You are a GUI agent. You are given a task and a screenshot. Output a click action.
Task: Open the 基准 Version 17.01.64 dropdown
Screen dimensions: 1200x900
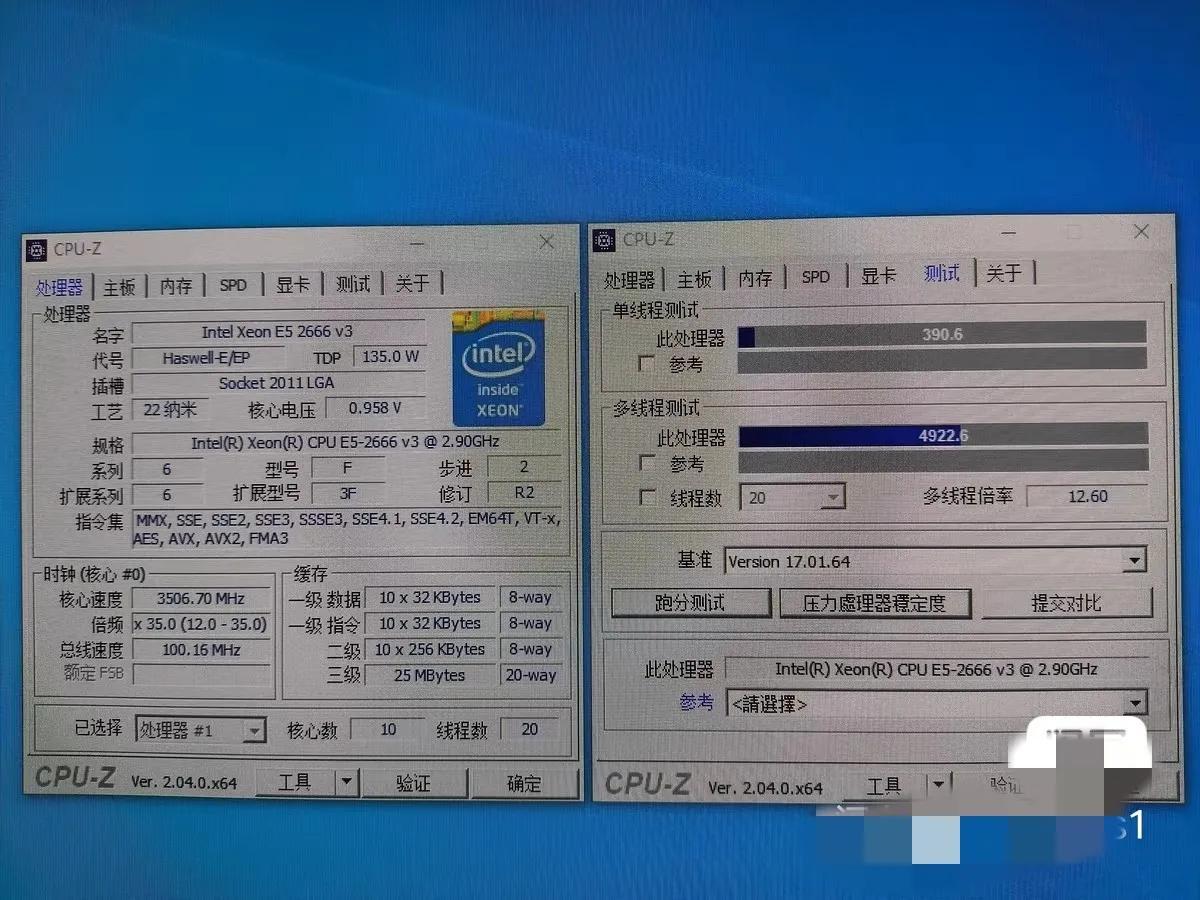(935, 561)
